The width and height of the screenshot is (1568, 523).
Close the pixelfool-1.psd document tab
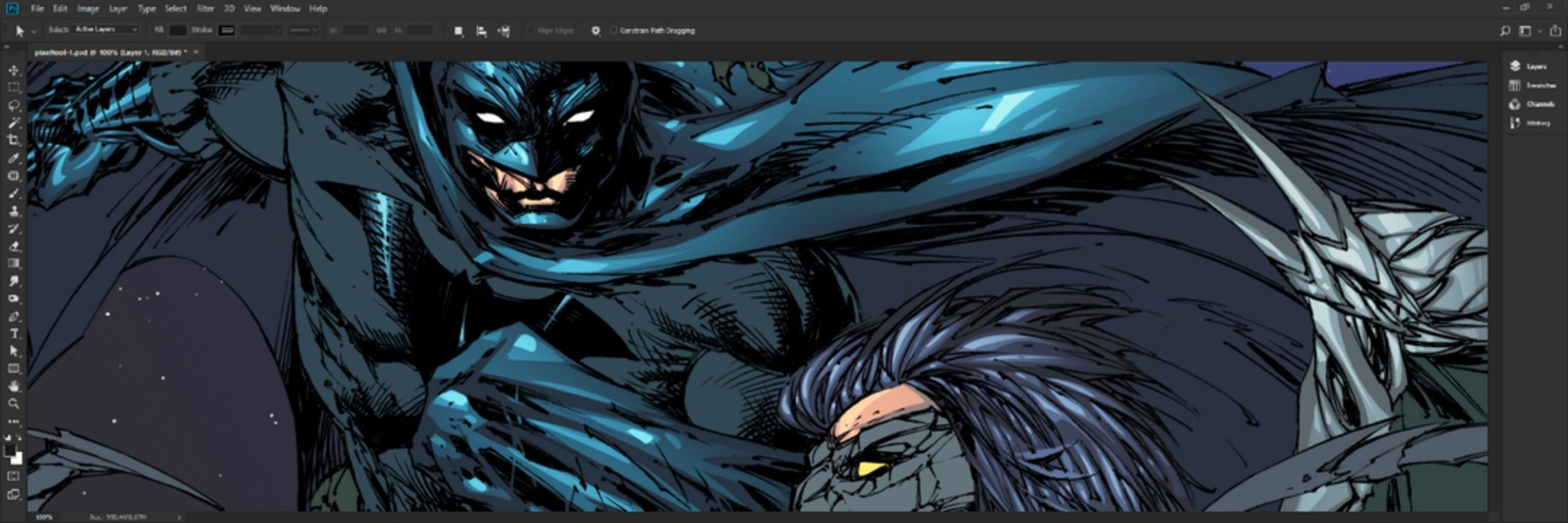click(x=196, y=52)
